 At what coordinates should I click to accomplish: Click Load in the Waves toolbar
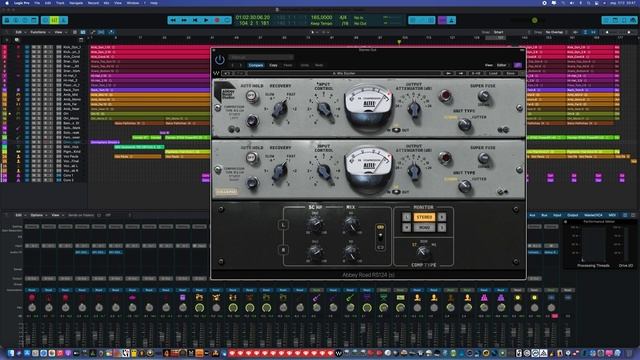(493, 73)
